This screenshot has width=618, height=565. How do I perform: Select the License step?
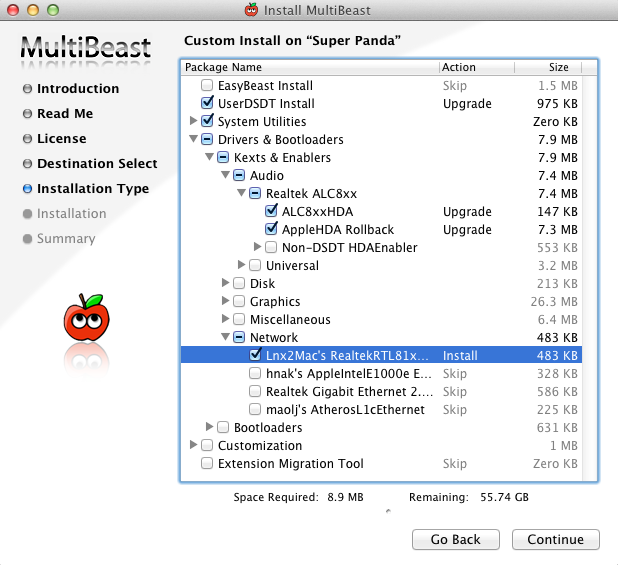[x=61, y=138]
